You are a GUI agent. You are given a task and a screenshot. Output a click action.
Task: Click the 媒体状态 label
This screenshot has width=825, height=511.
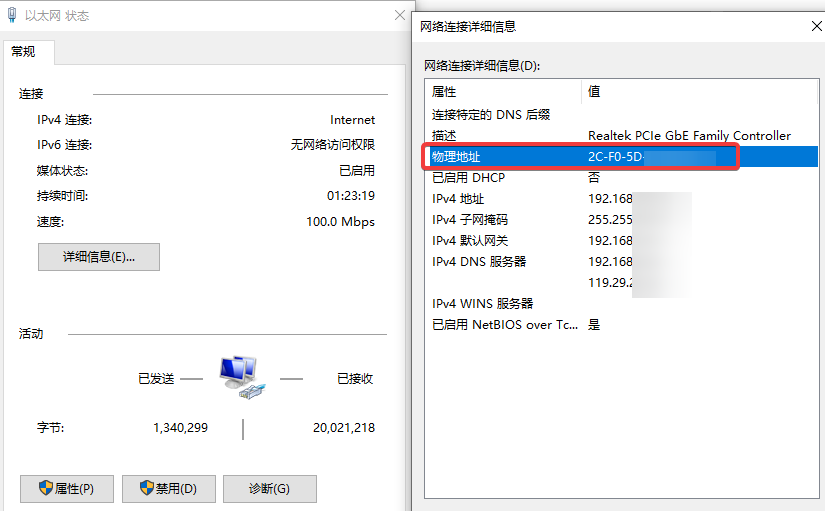[x=62, y=171]
